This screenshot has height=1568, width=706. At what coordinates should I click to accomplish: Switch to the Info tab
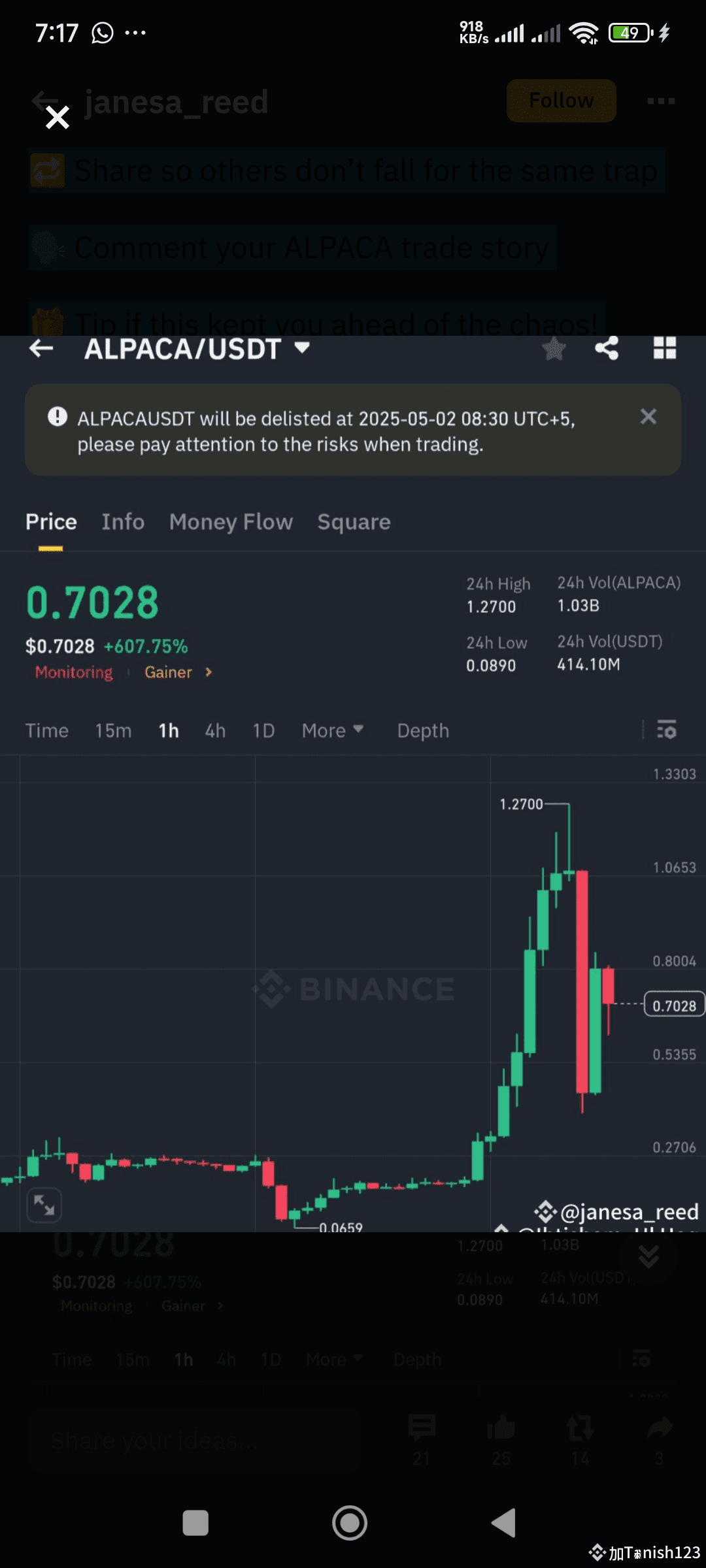(x=123, y=522)
